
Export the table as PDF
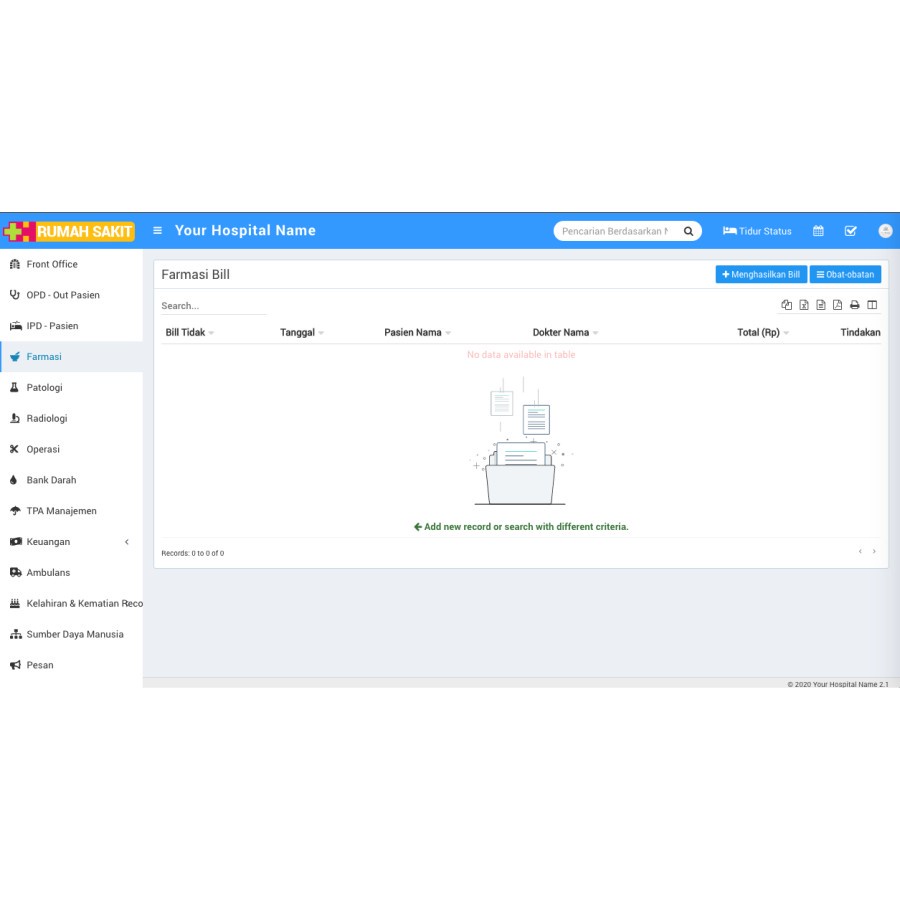[x=838, y=305]
